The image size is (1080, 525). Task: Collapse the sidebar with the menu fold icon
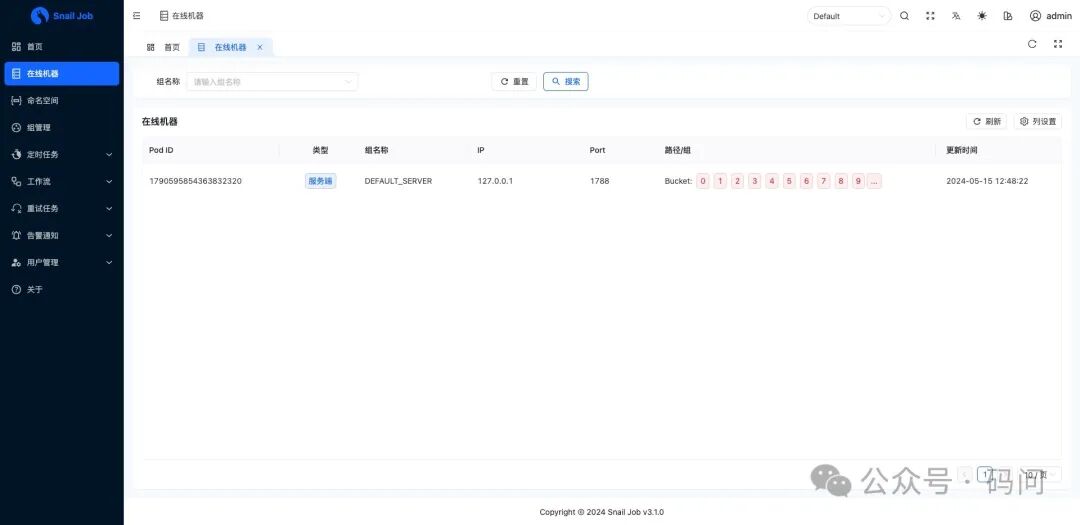click(136, 16)
